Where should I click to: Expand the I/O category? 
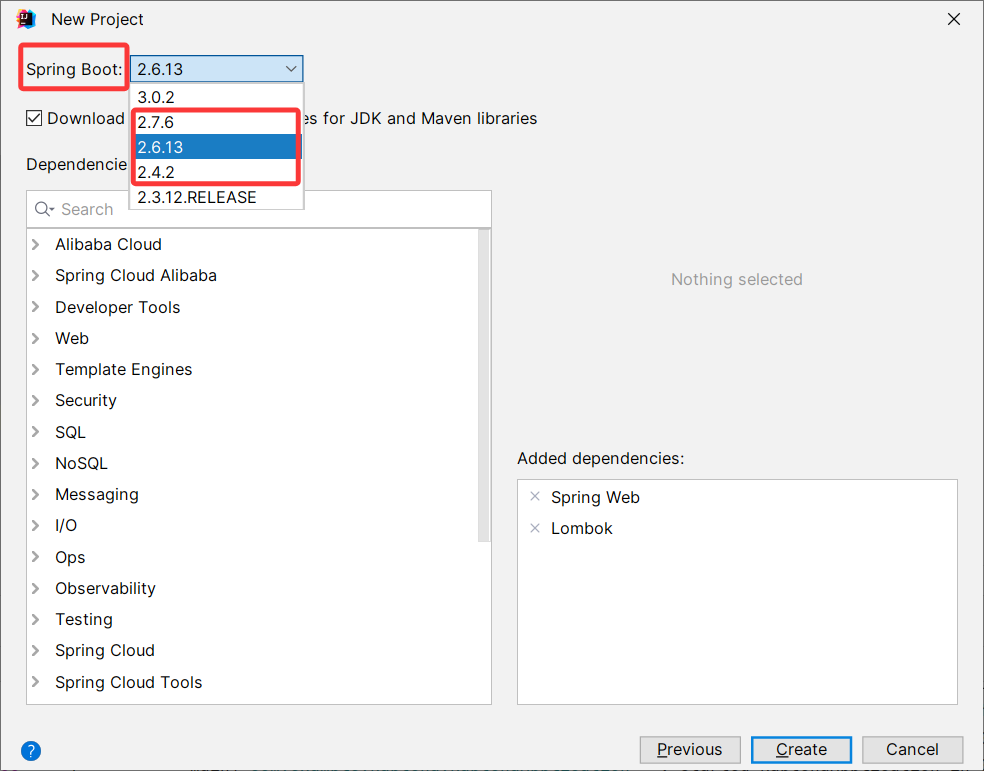coord(36,525)
